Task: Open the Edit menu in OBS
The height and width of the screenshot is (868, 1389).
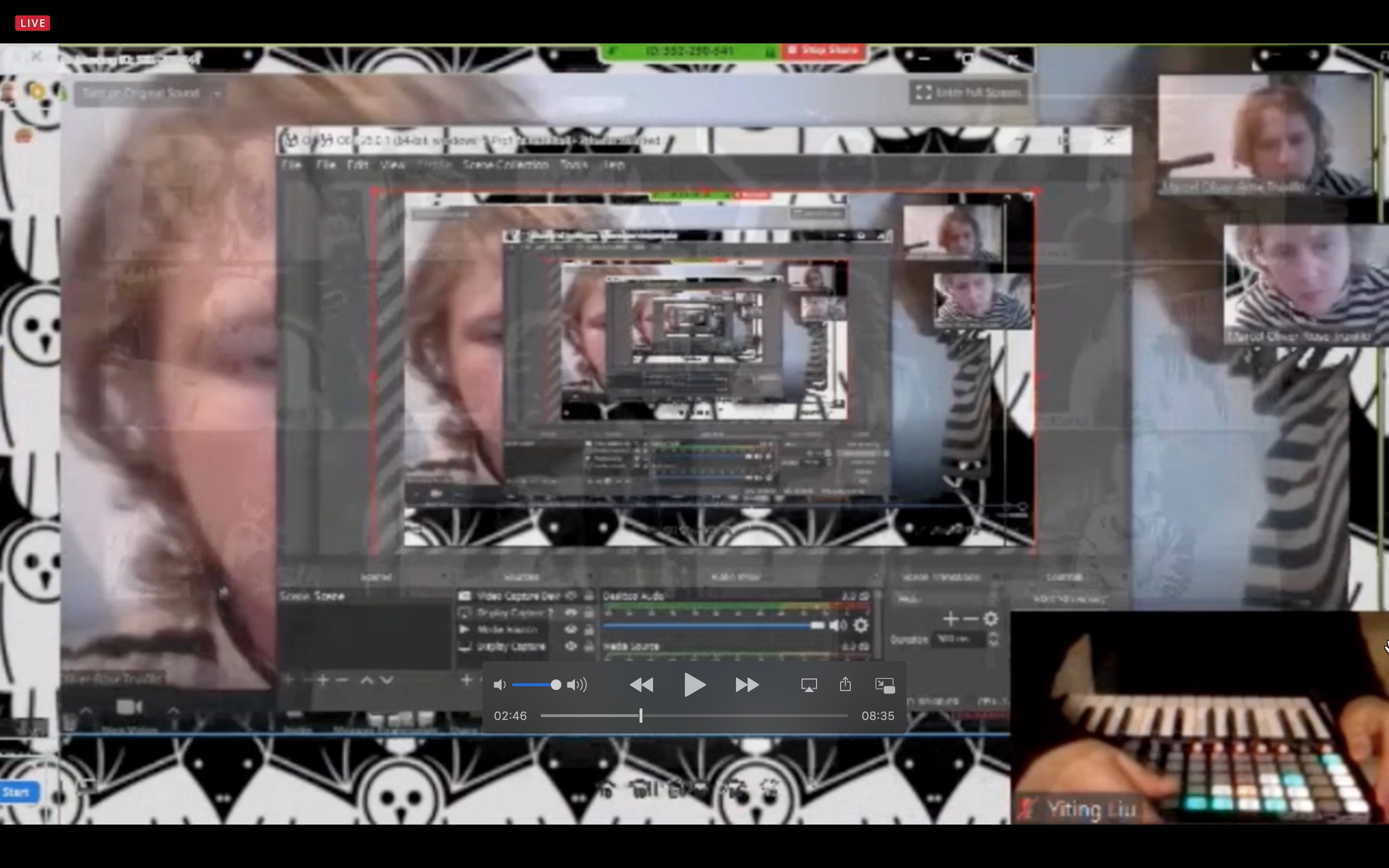Action: [x=357, y=165]
